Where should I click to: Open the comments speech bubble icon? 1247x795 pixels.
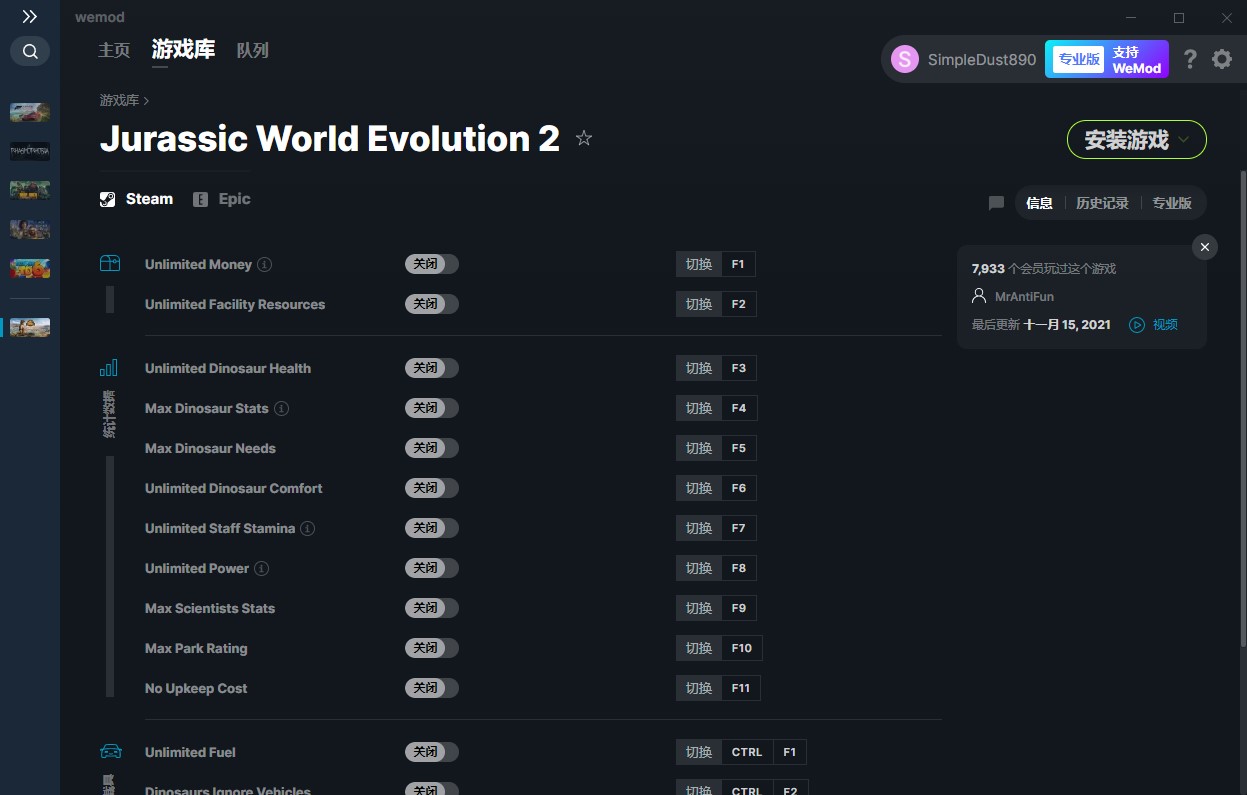tap(996, 203)
